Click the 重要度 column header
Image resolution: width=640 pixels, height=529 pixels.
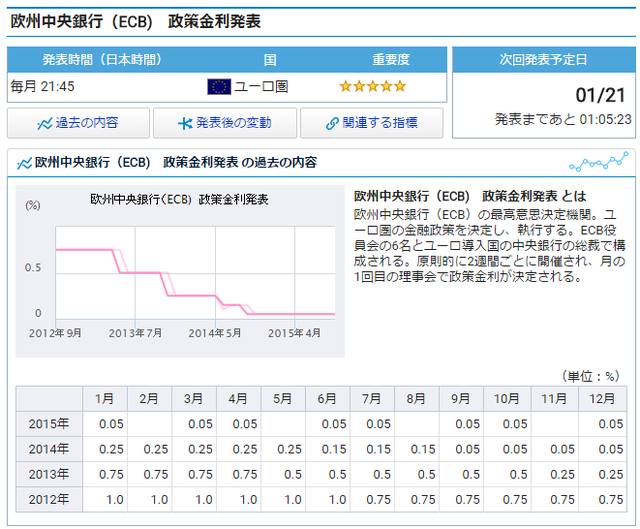pos(391,60)
